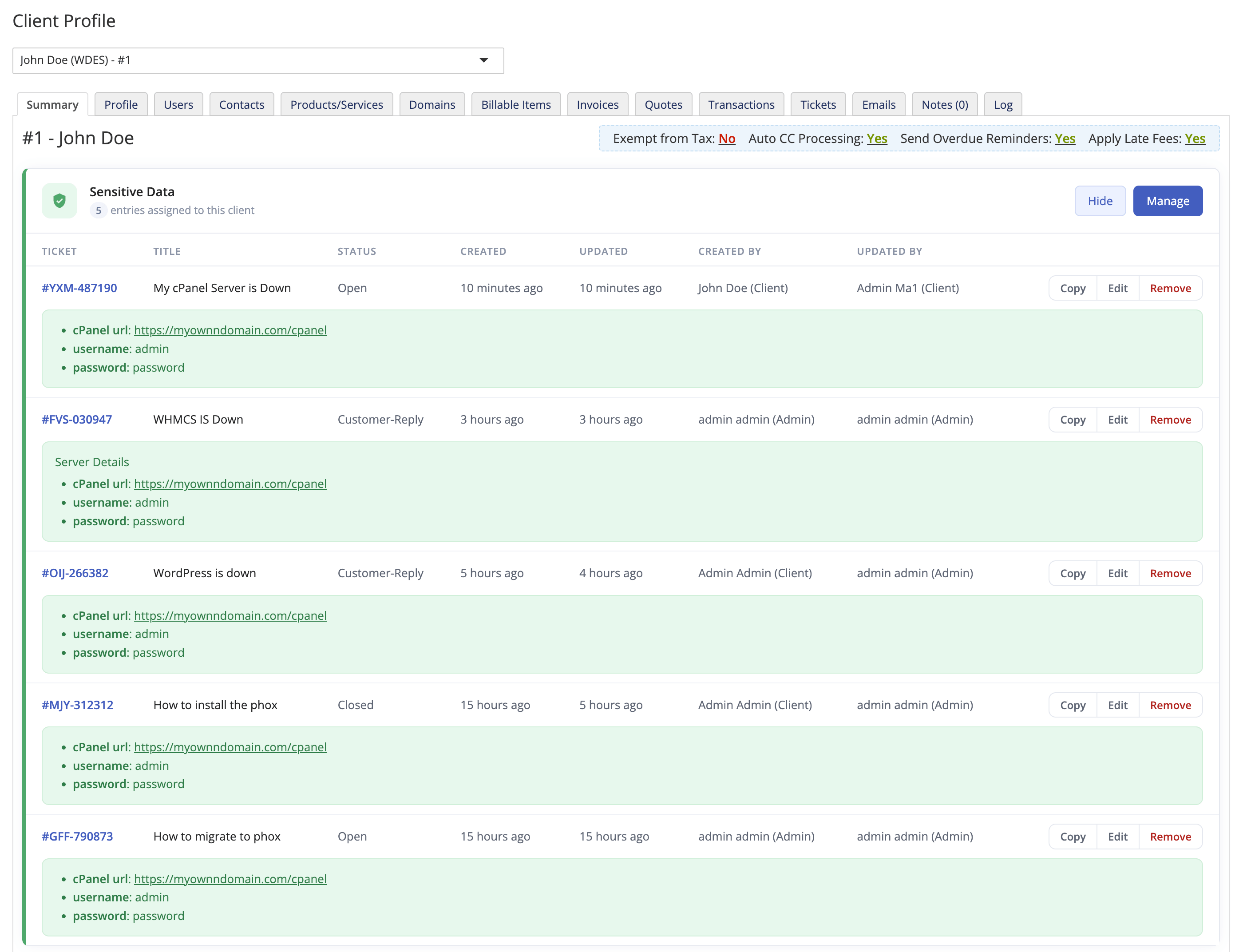This screenshot has width=1243, height=952.
Task: Click the 'Server Details' heading text
Action: click(x=92, y=462)
